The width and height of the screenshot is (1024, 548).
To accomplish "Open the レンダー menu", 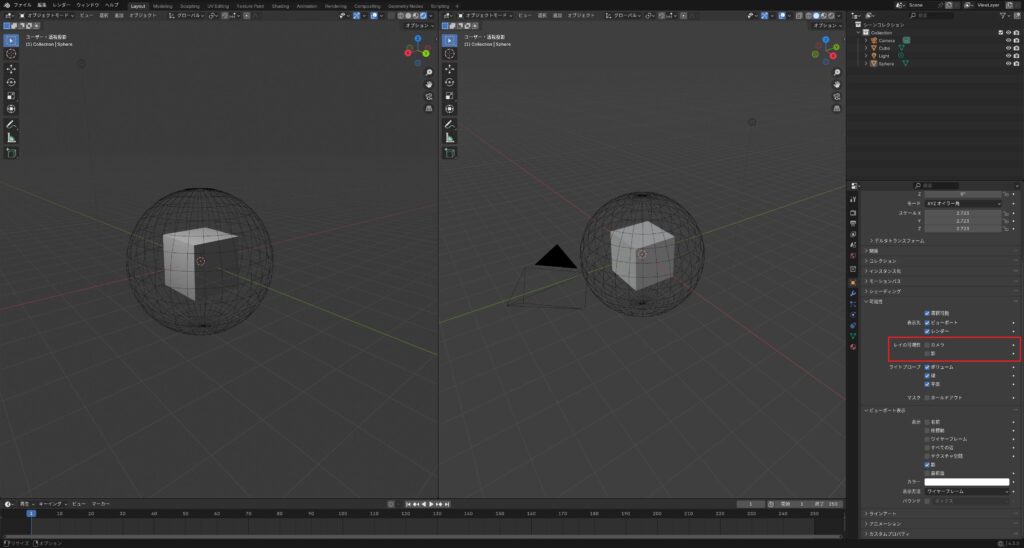I will (x=61, y=5).
